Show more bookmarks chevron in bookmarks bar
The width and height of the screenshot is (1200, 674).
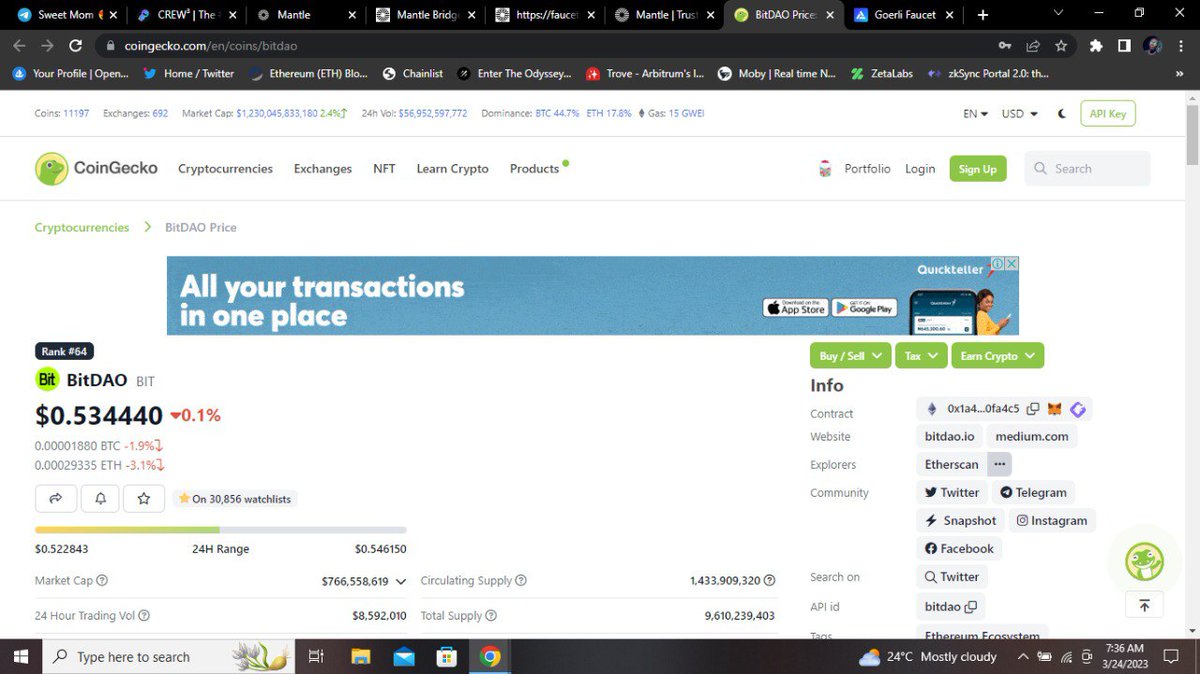coord(1179,74)
